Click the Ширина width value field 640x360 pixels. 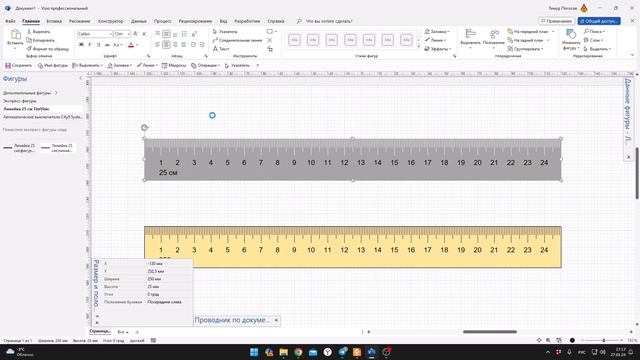pos(169,279)
